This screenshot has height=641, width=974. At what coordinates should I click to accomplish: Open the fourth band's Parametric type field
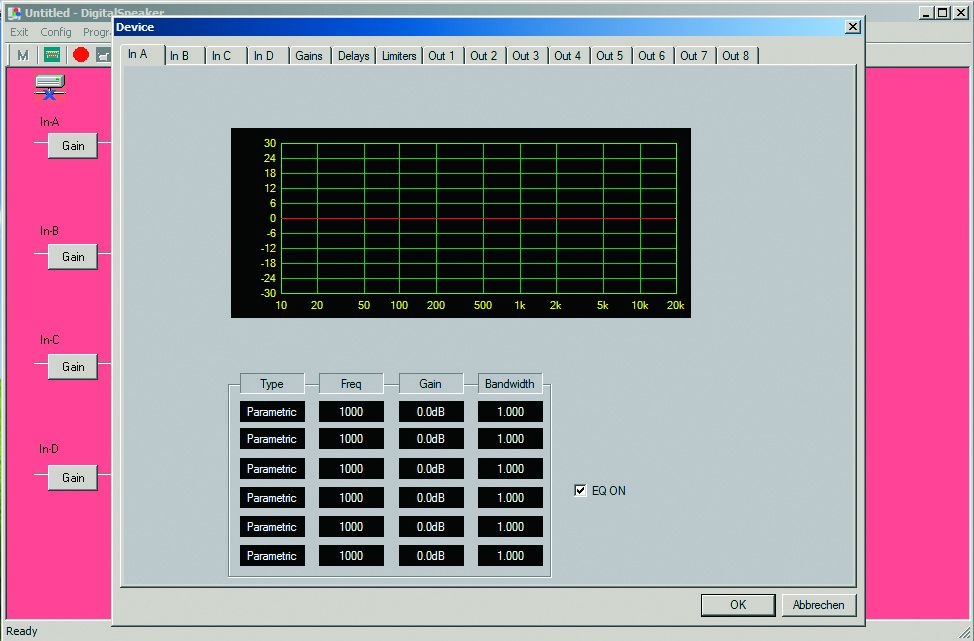(x=272, y=498)
